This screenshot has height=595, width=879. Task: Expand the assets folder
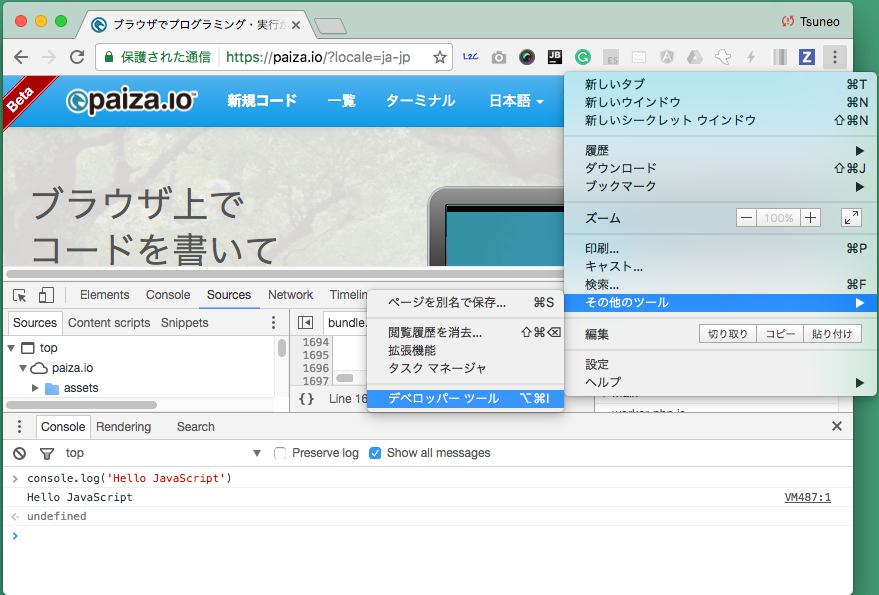pyautogui.click(x=35, y=388)
